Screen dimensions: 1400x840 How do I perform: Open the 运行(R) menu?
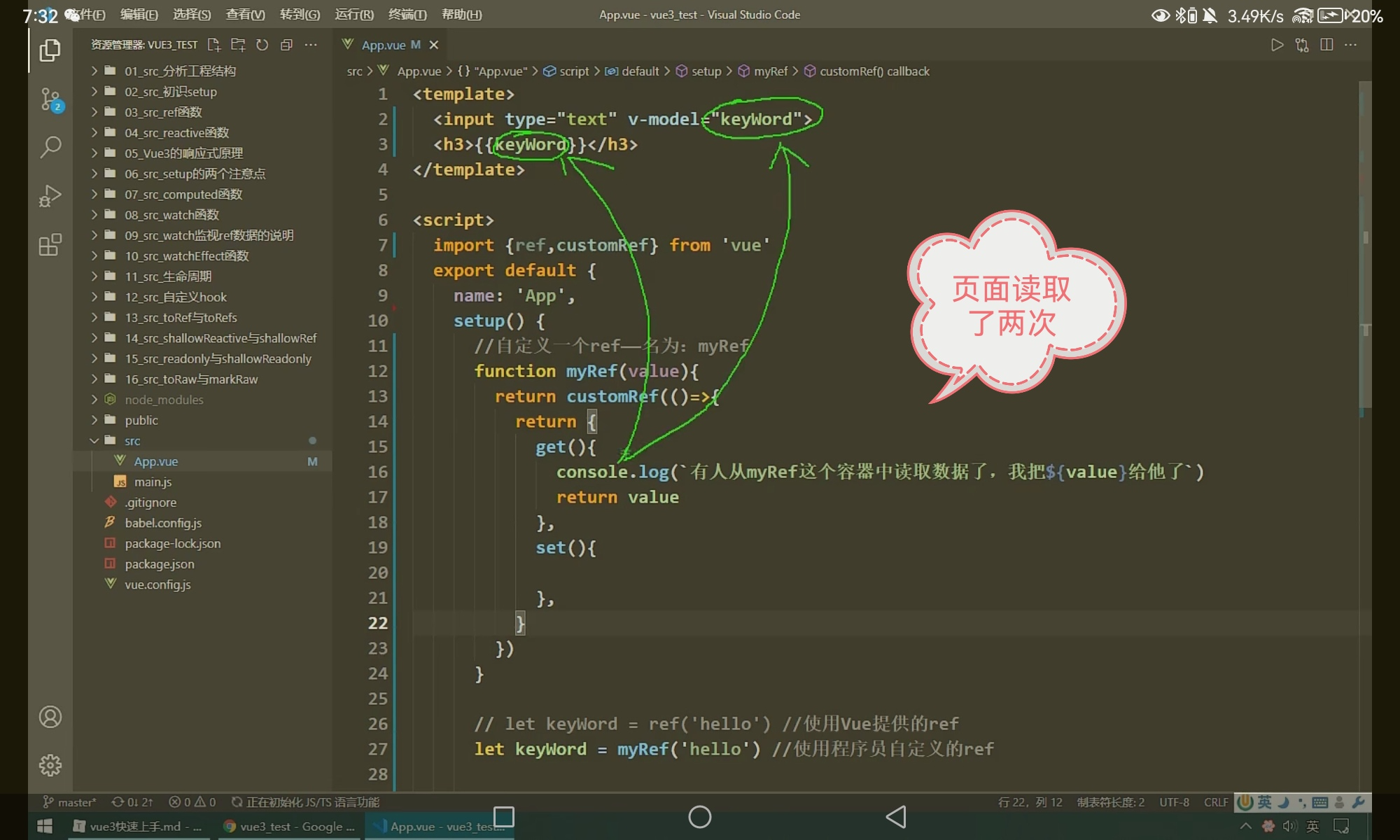(354, 15)
